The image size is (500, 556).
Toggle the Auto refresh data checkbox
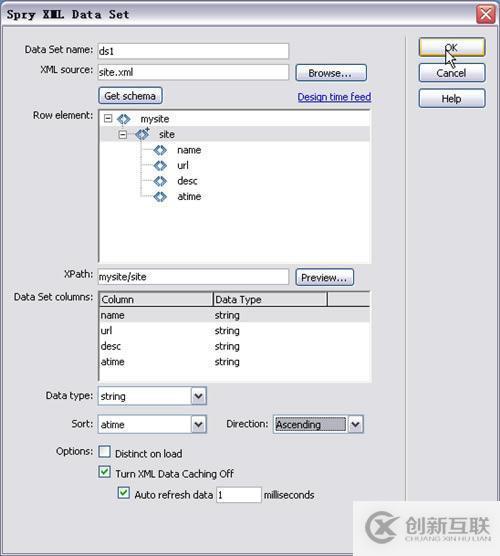pyautogui.click(x=123, y=493)
